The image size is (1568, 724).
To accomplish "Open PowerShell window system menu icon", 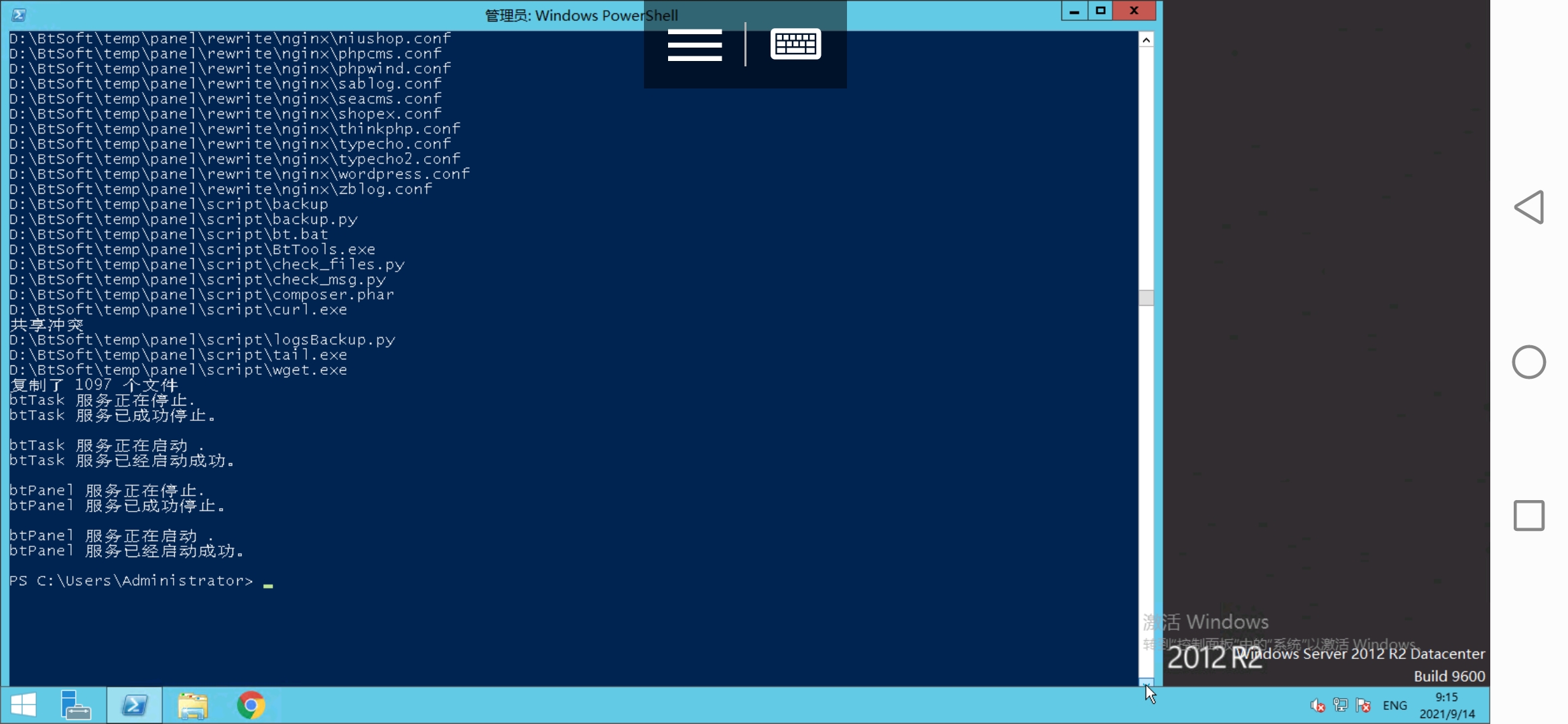I will [x=19, y=14].
